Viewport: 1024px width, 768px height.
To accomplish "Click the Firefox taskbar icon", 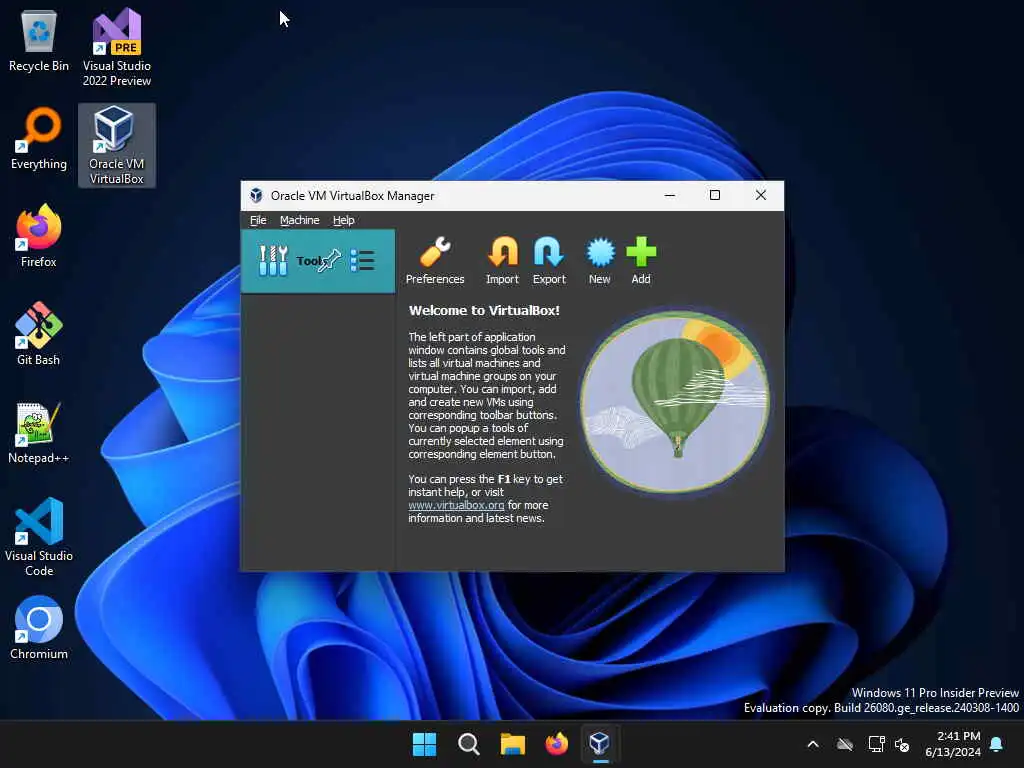I will coord(556,744).
